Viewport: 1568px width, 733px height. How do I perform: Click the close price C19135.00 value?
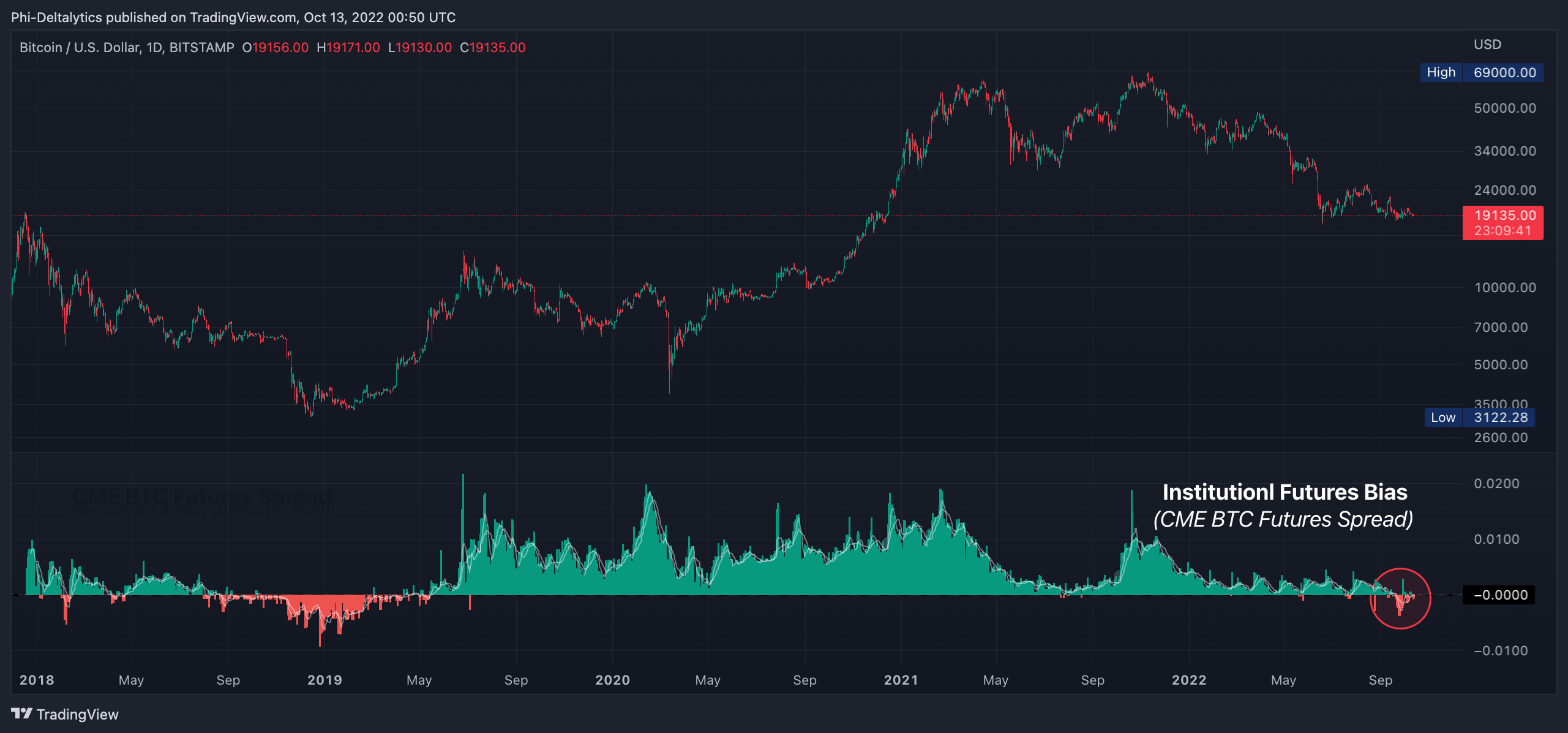[x=493, y=47]
